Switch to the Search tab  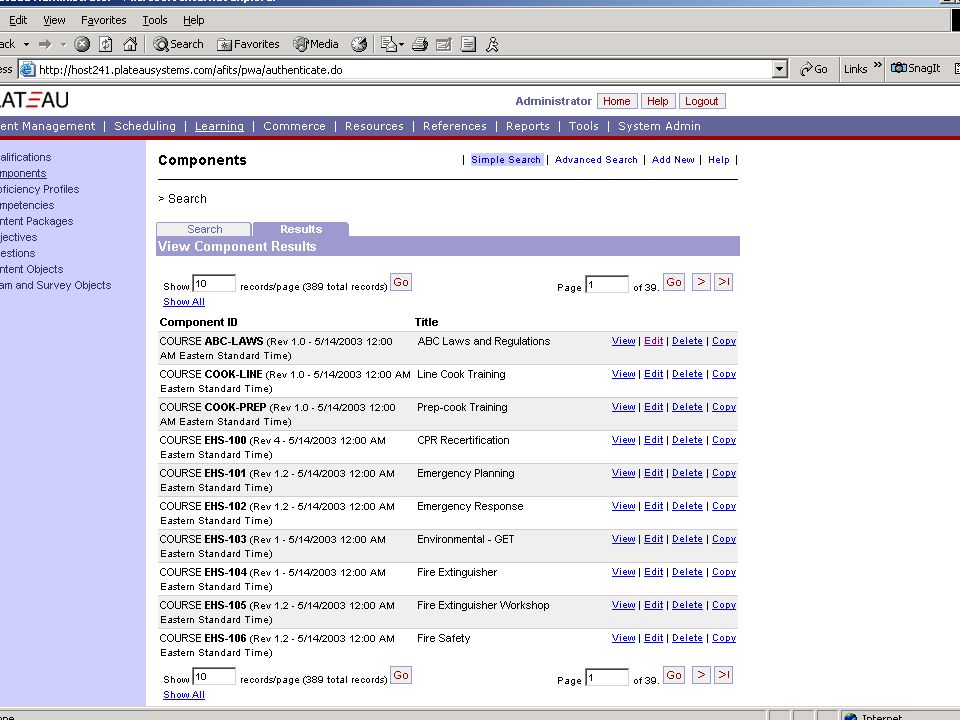(204, 229)
